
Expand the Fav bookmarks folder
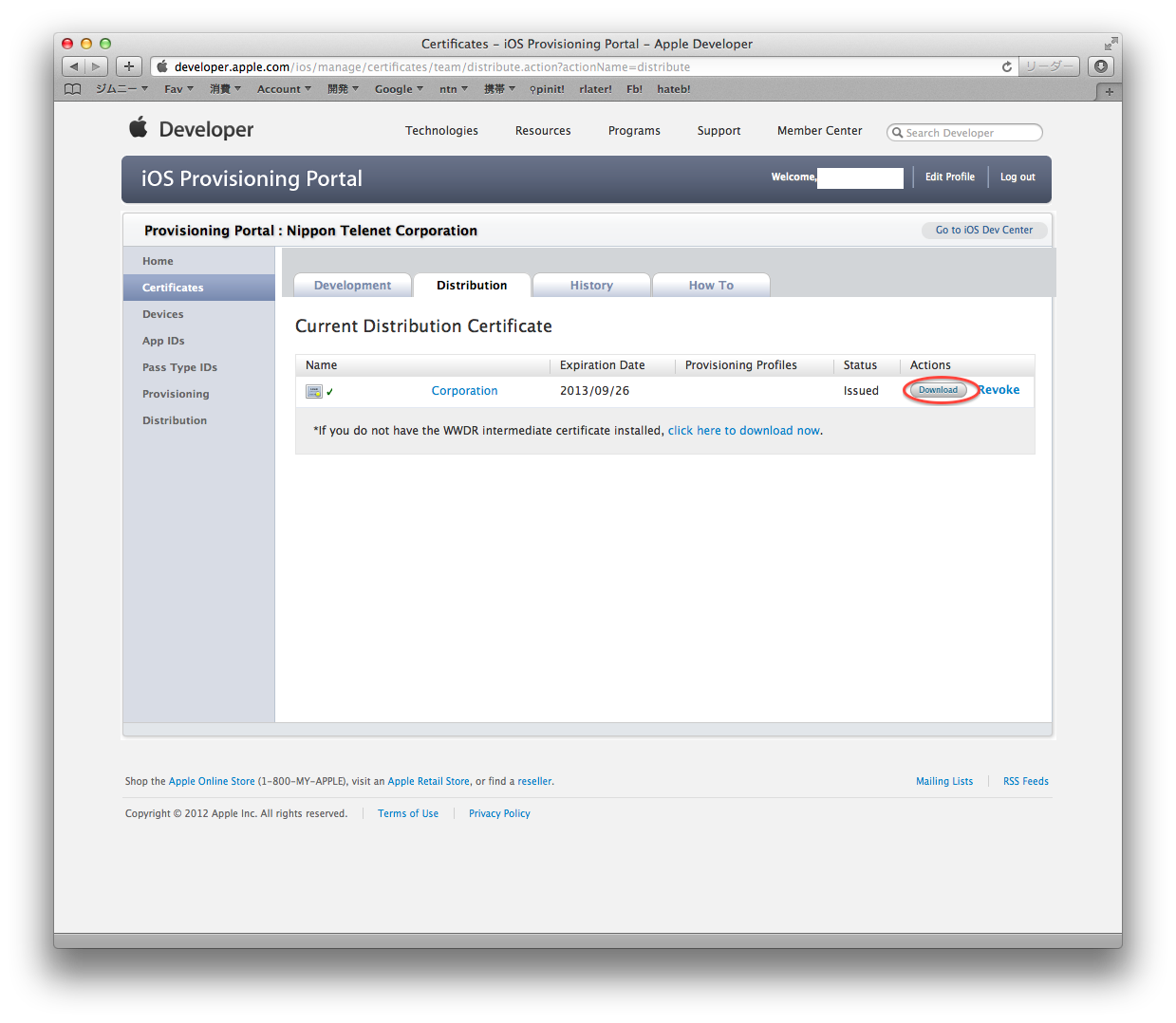coord(178,89)
